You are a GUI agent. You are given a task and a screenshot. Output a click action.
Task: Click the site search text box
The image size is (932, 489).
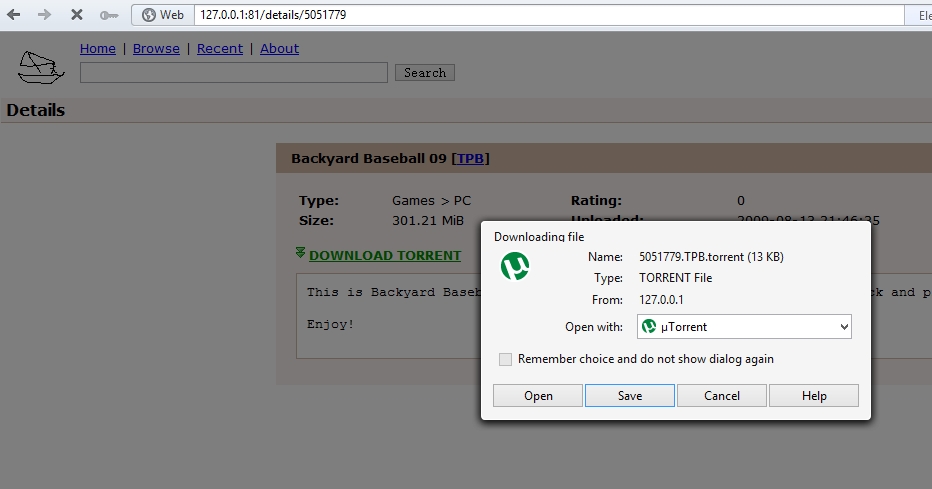pyautogui.click(x=234, y=72)
